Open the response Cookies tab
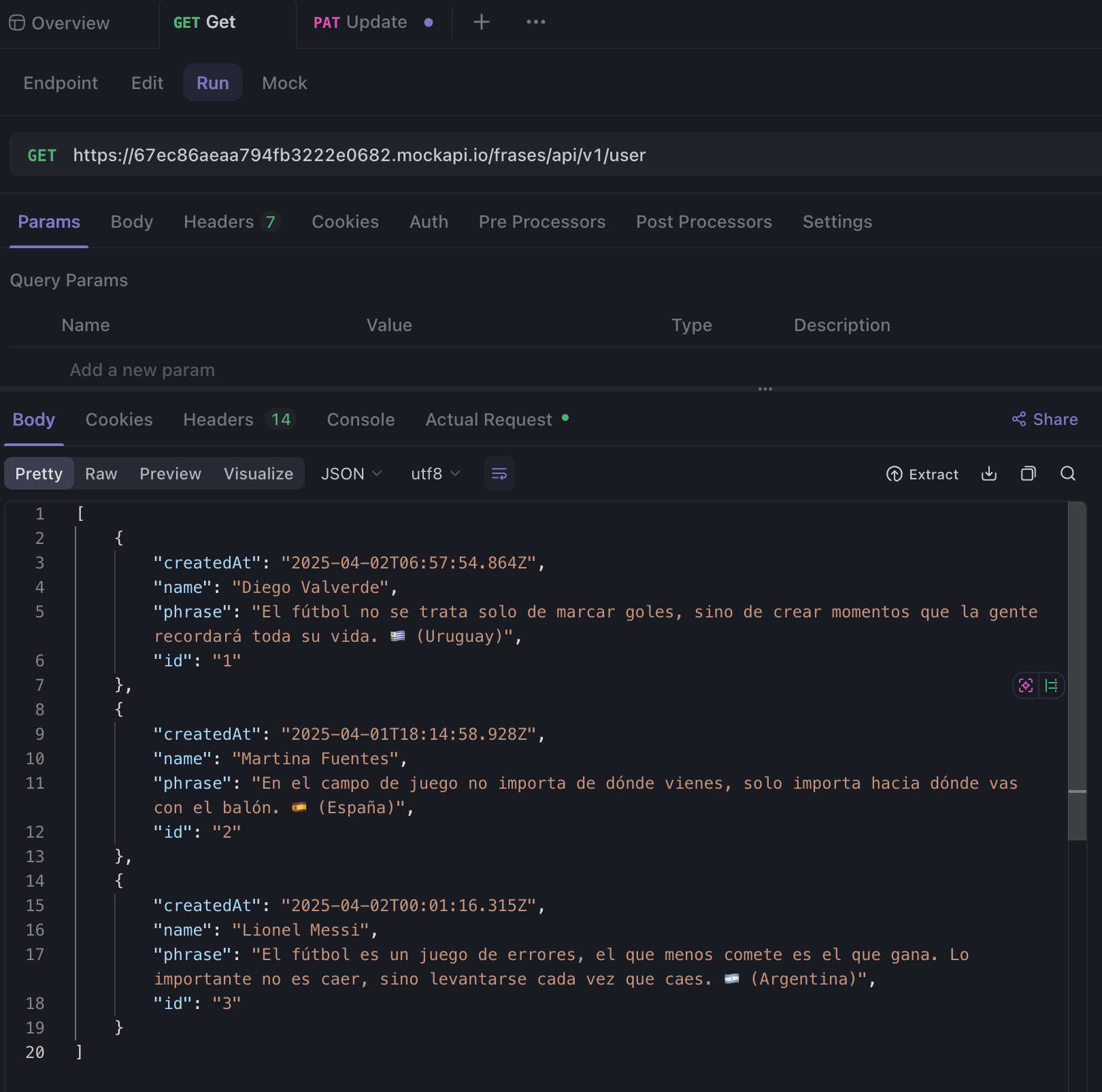The image size is (1102, 1092). click(119, 420)
